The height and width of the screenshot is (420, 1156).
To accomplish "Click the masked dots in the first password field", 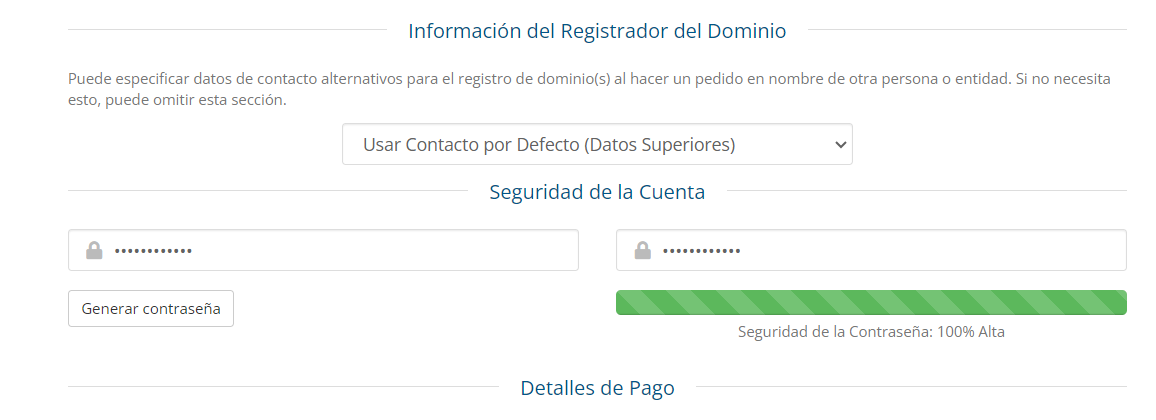I will (x=153, y=251).
